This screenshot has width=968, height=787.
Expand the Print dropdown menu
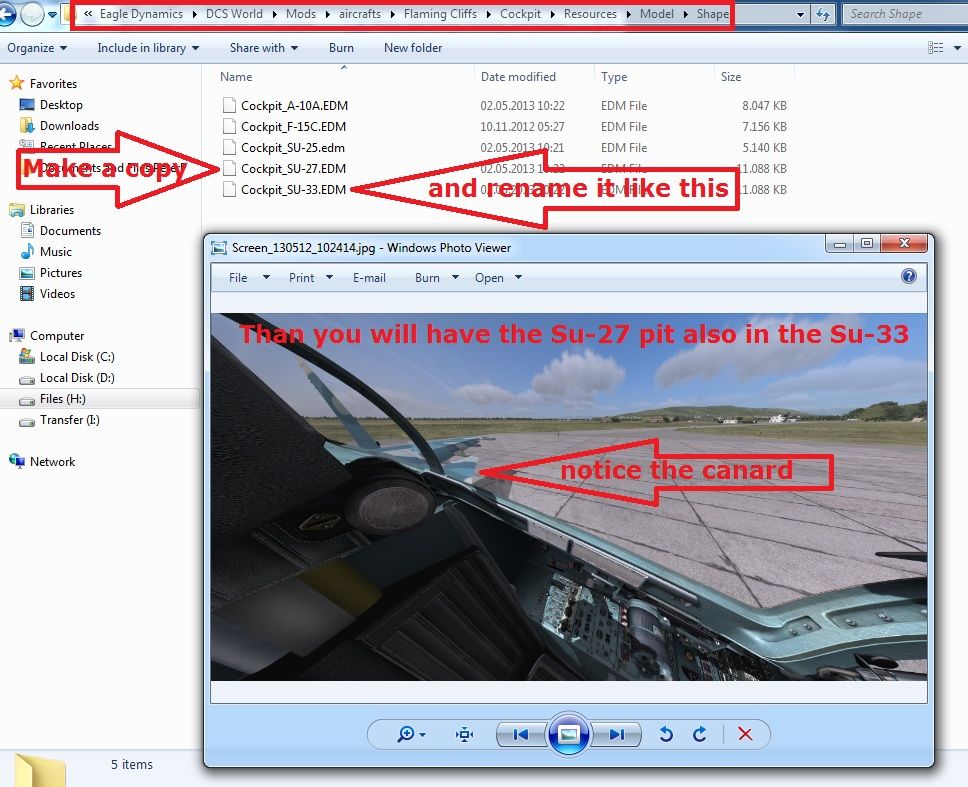pyautogui.click(x=310, y=278)
